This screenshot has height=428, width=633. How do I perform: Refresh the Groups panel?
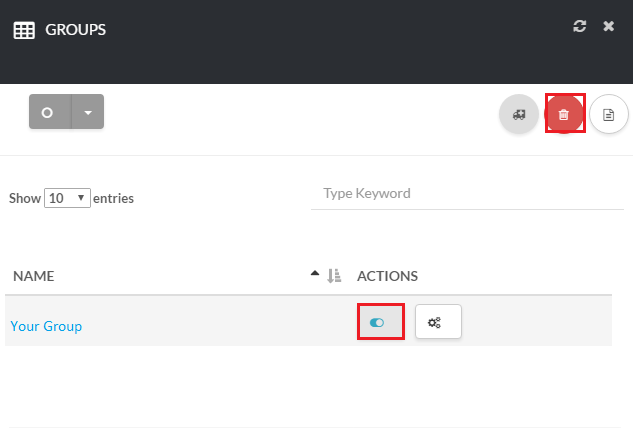pos(579,27)
